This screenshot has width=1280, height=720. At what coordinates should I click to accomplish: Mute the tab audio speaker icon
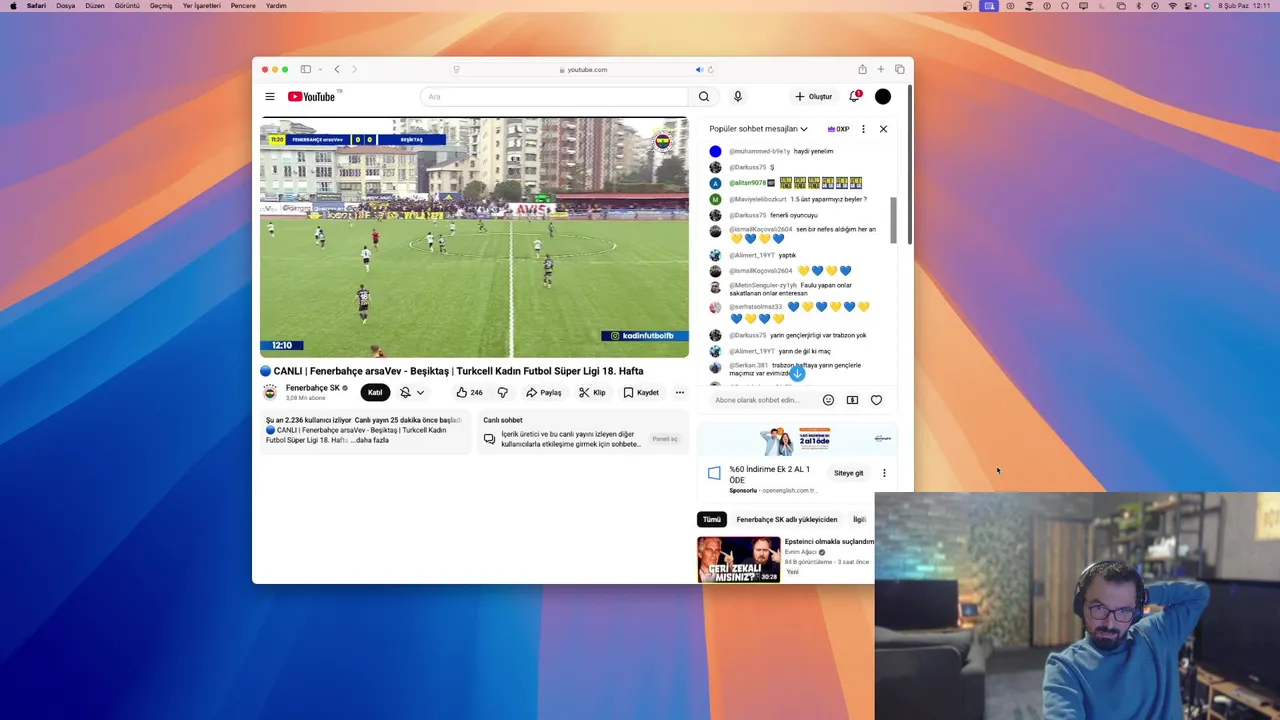click(699, 70)
